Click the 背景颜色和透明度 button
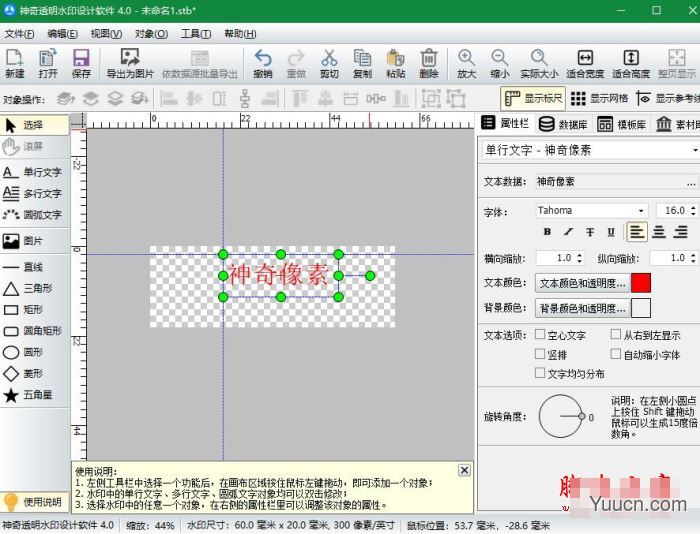Image resolution: width=700 pixels, height=534 pixels. coord(583,308)
